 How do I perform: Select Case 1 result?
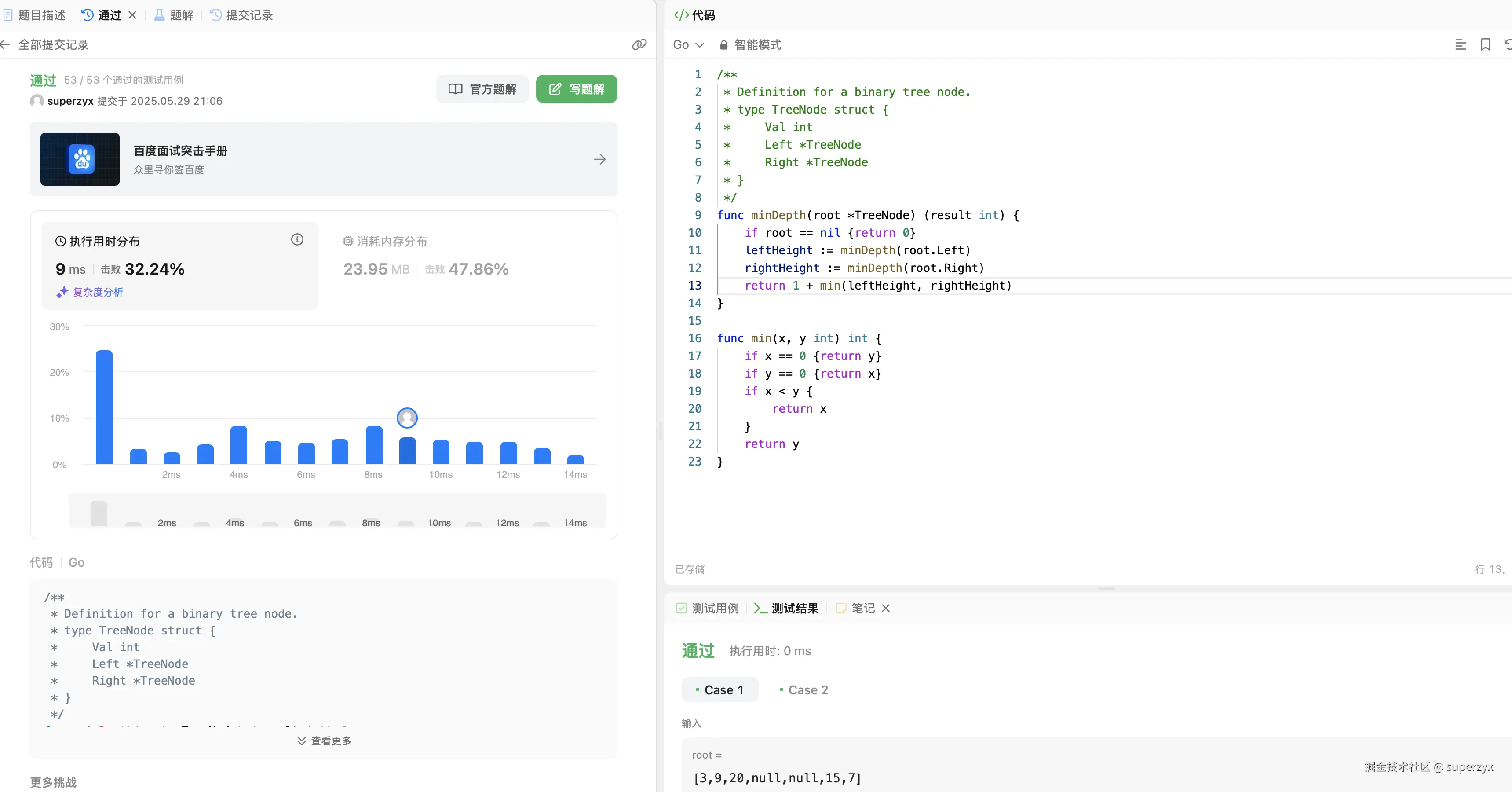pos(719,690)
